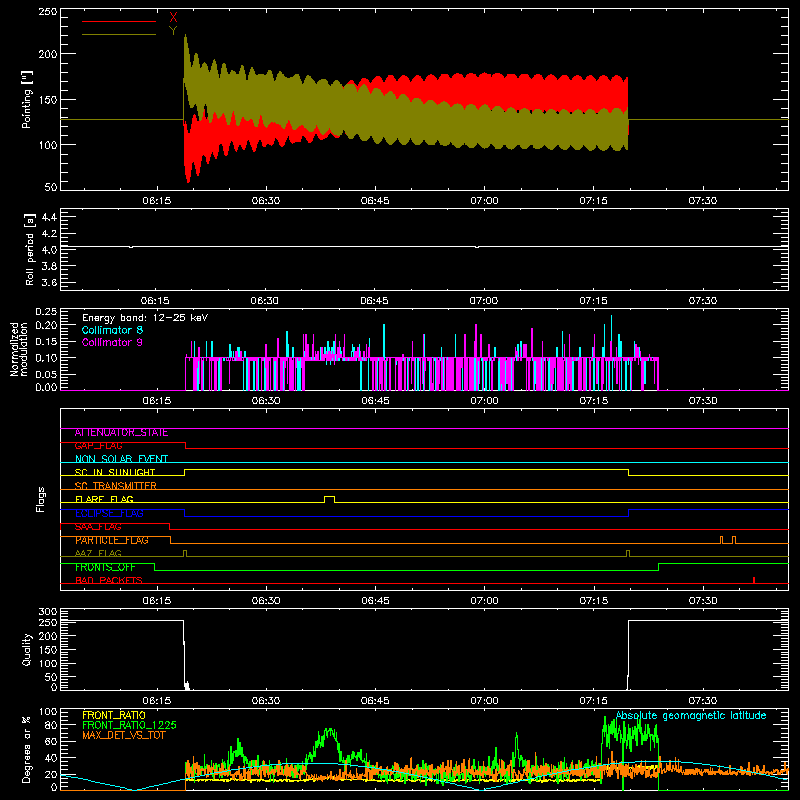Screen dimensions: 800x800
Task: Click the 4.0 tick on Roll period axis
Action: click(x=49, y=250)
